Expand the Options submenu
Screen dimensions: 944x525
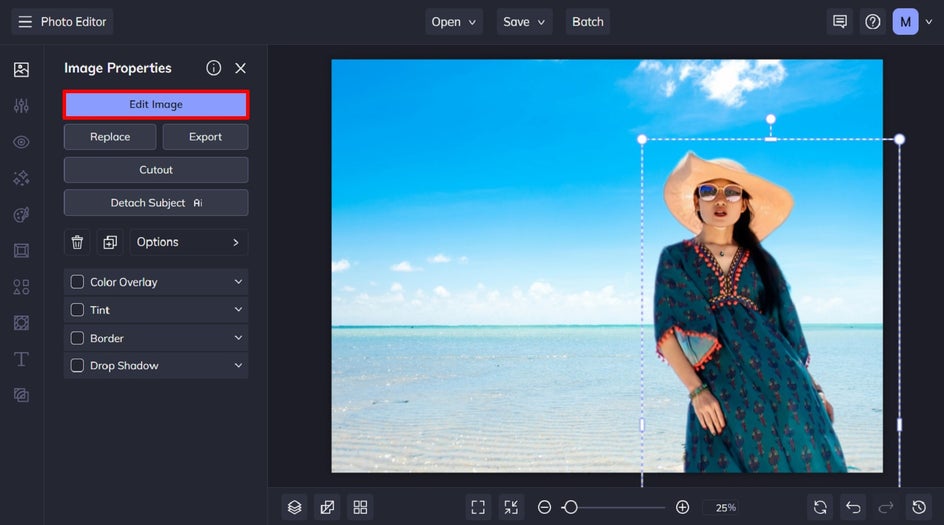coord(188,242)
